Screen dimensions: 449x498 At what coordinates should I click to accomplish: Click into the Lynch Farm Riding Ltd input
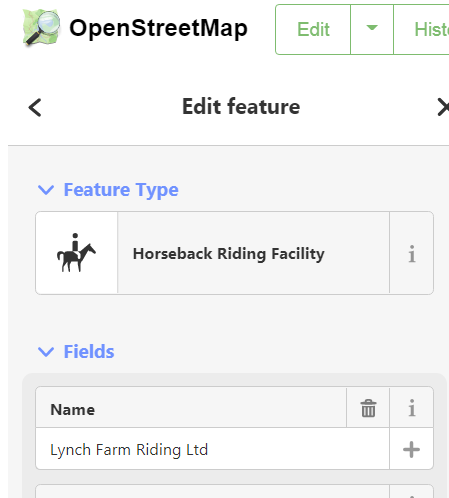(x=212, y=449)
